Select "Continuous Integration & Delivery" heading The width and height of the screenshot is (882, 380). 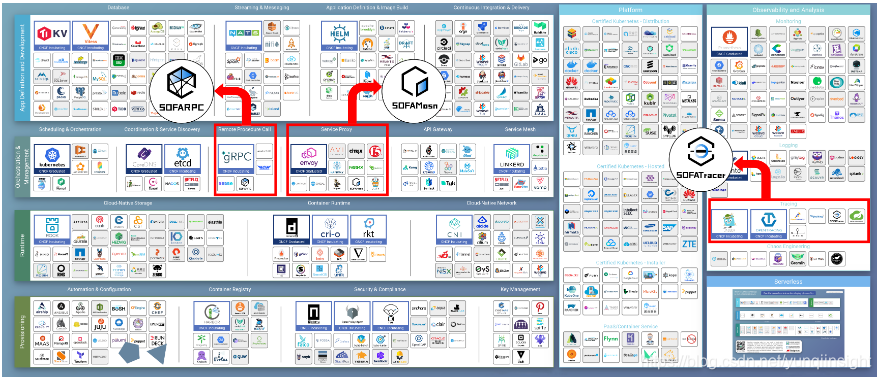point(493,8)
